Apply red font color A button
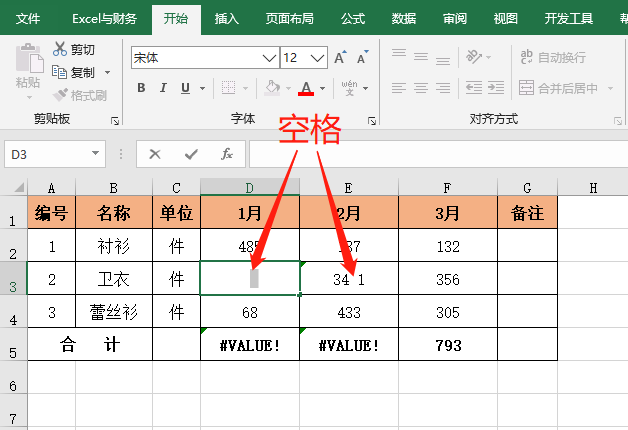628x430 pixels. 306,88
